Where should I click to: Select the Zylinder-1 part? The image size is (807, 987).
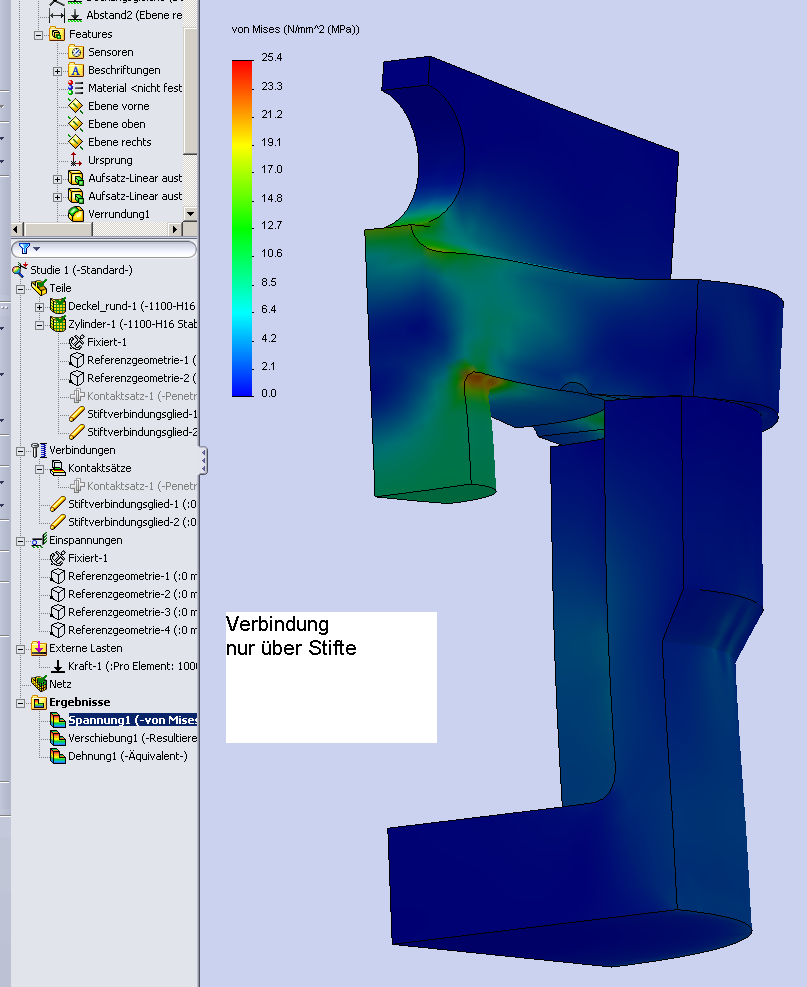(132, 324)
